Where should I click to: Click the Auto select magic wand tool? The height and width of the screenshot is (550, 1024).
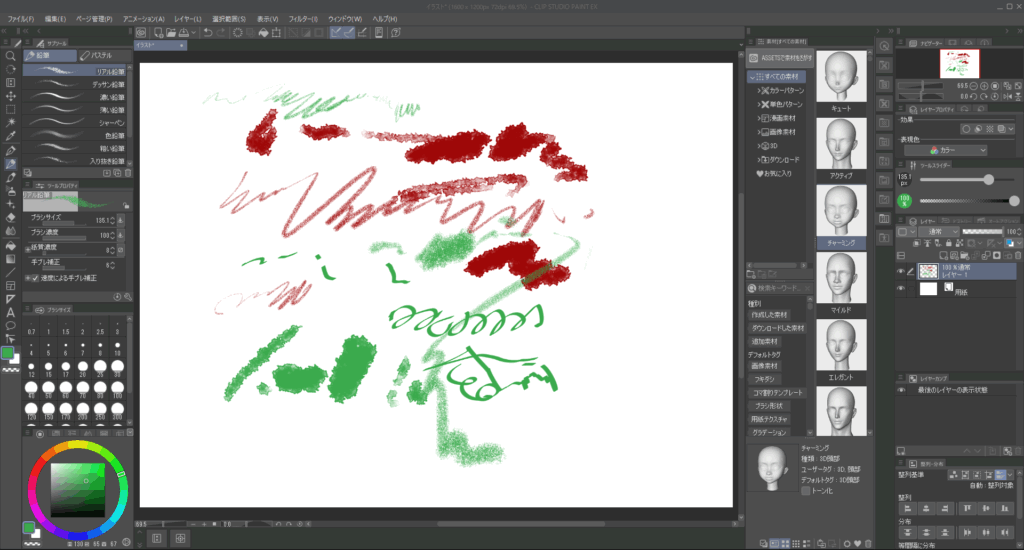click(x=10, y=122)
